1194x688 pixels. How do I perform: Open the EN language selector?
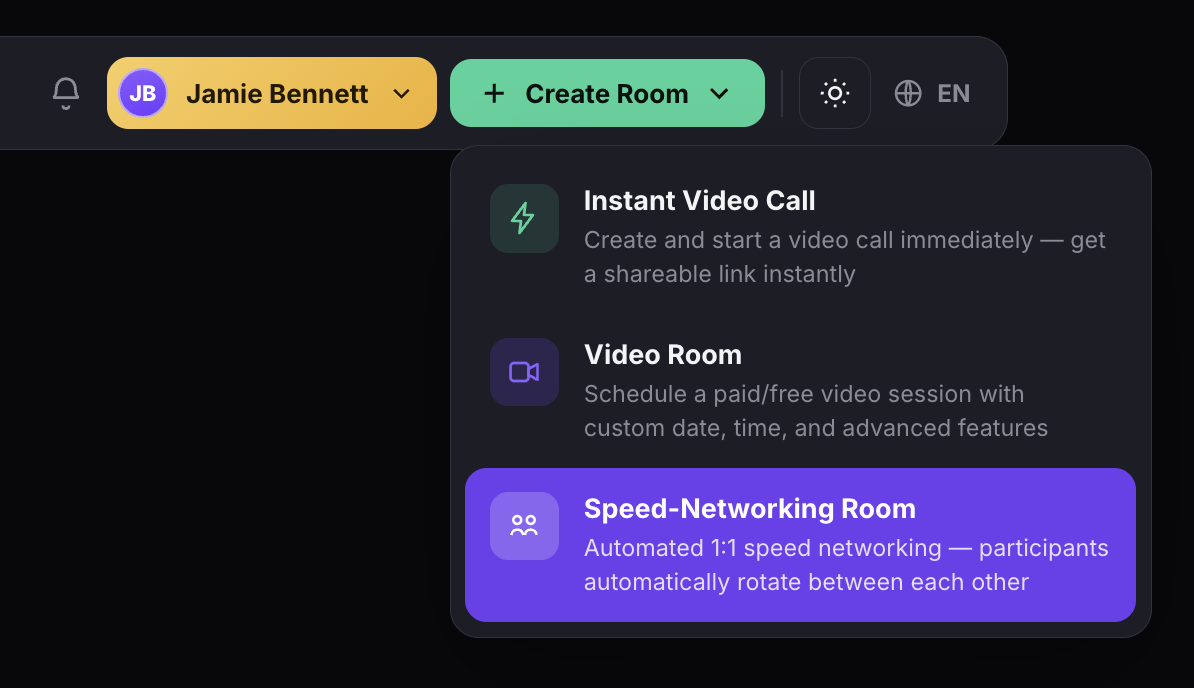(932, 94)
